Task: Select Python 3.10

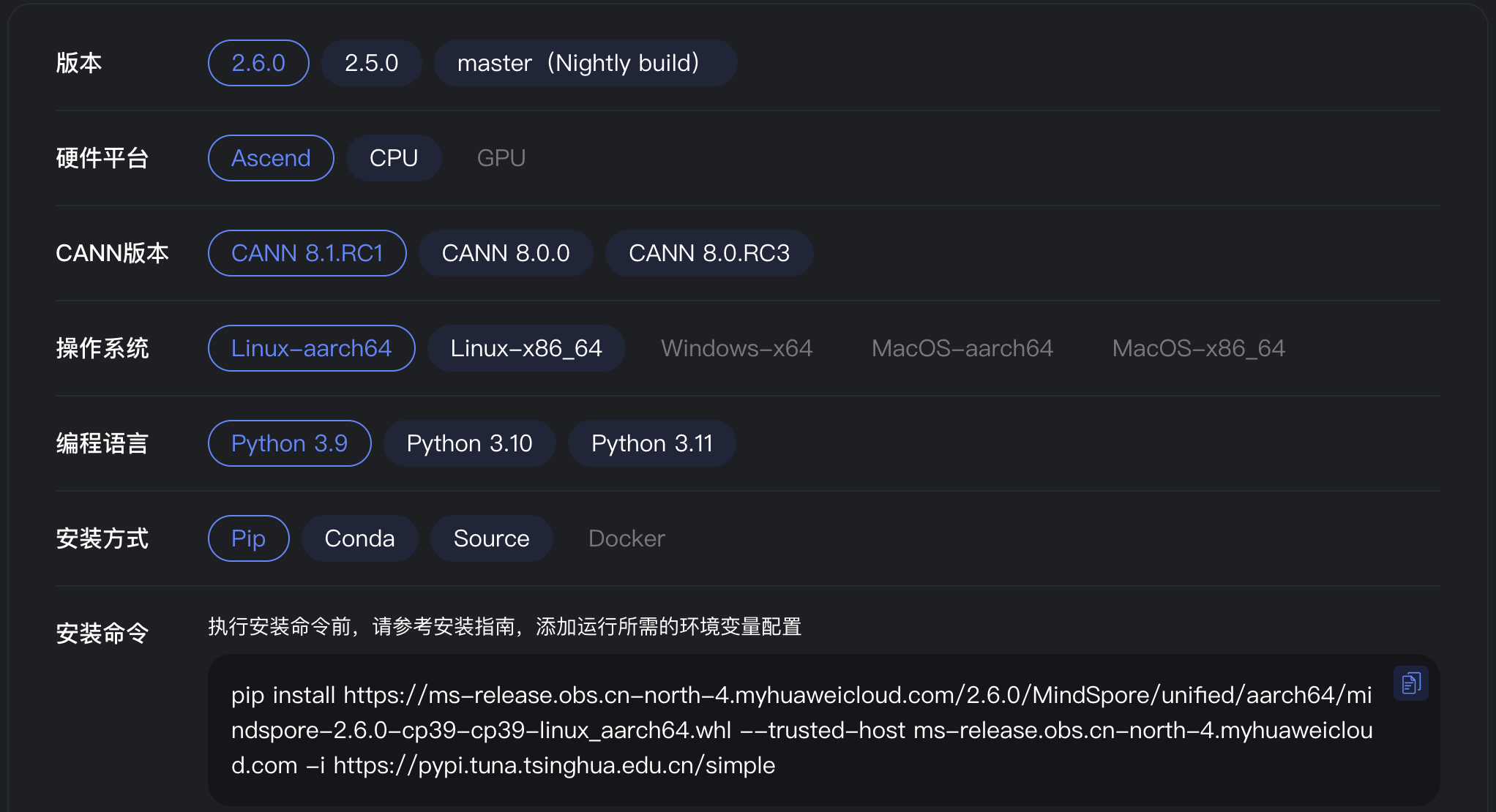Action: tap(469, 443)
